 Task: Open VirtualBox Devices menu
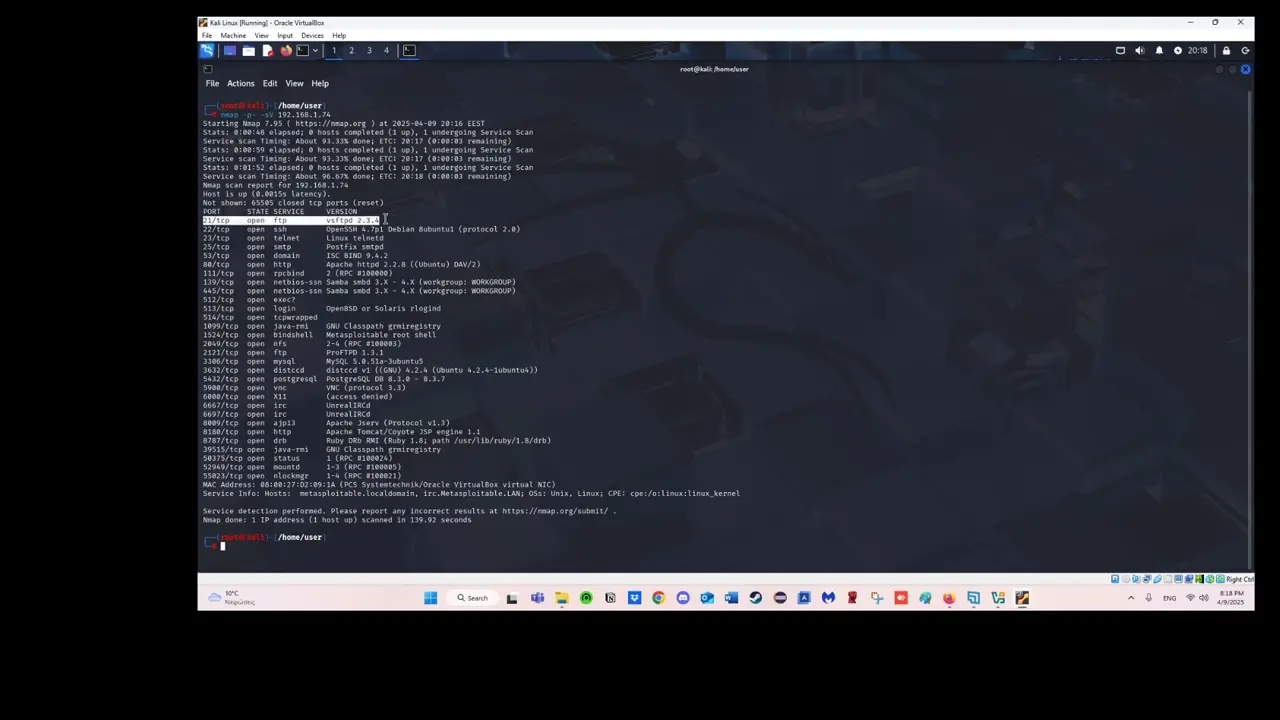[312, 35]
